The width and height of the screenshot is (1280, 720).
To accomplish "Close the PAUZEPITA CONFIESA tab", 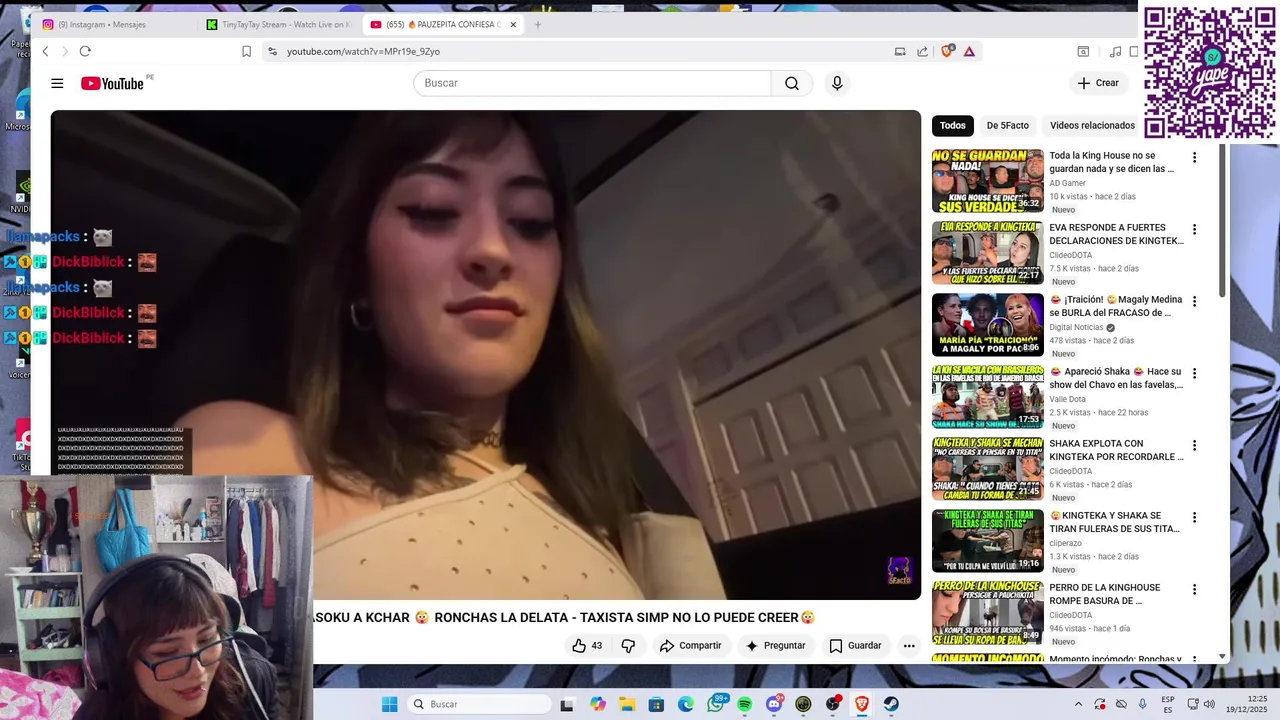I will click(x=513, y=24).
